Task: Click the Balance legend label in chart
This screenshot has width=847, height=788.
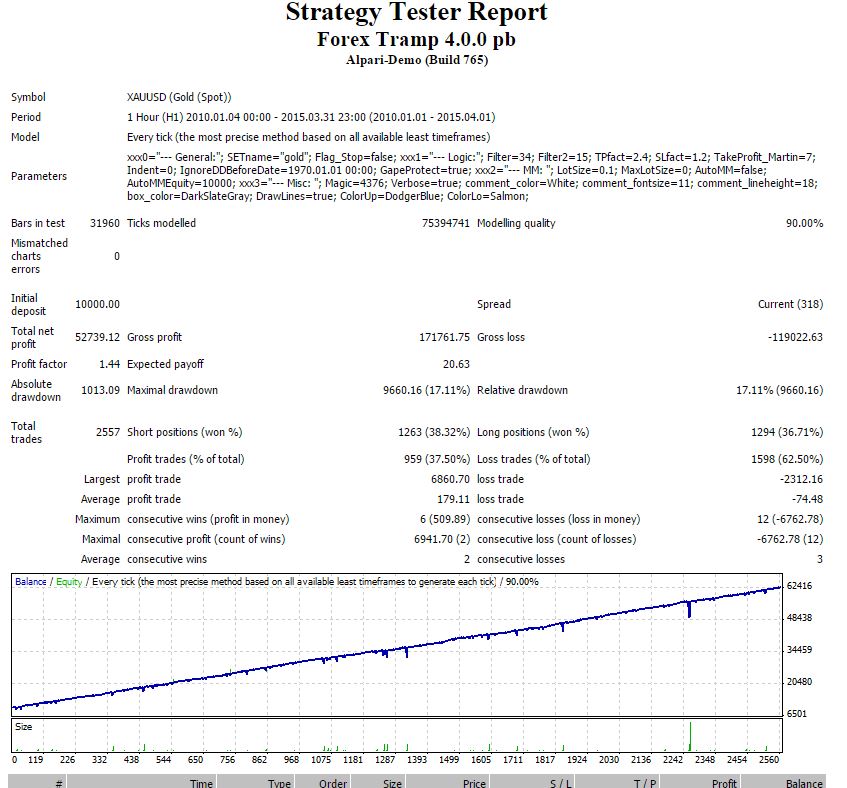Action: 31,582
